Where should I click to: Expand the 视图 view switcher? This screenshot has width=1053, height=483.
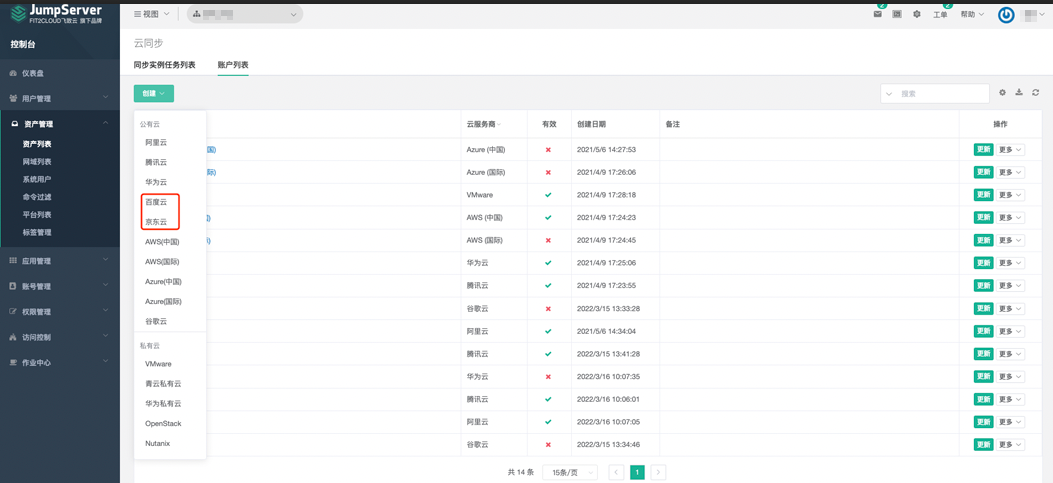(152, 14)
